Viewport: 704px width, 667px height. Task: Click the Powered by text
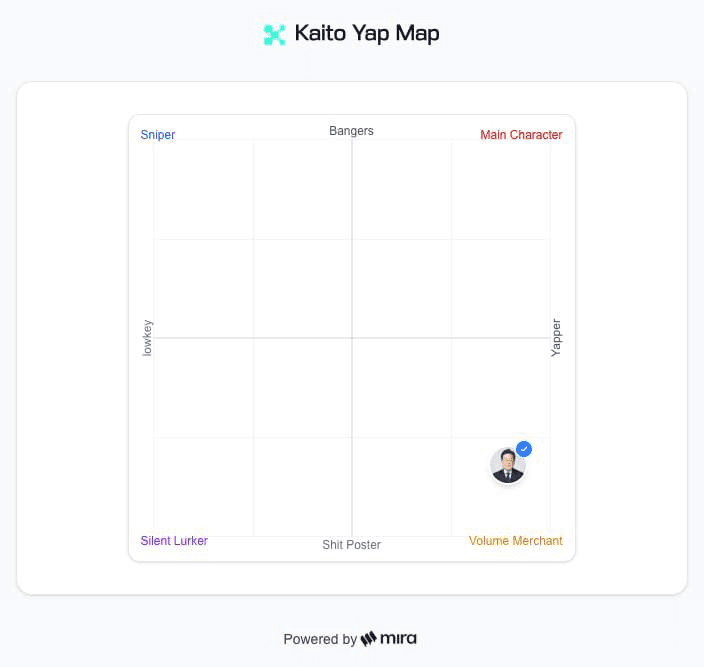tap(320, 639)
